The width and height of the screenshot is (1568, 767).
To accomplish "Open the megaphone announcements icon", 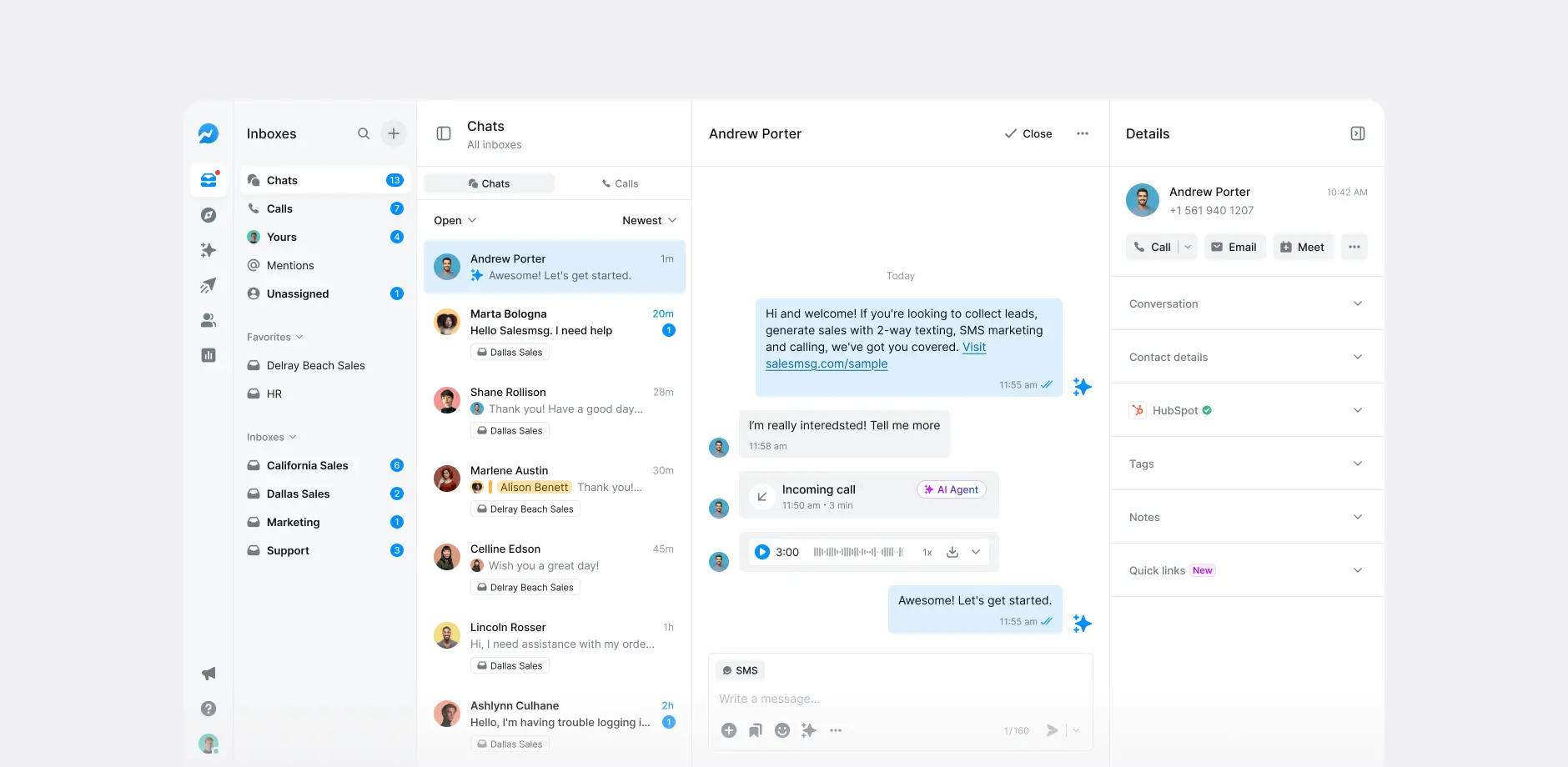I will (x=209, y=674).
